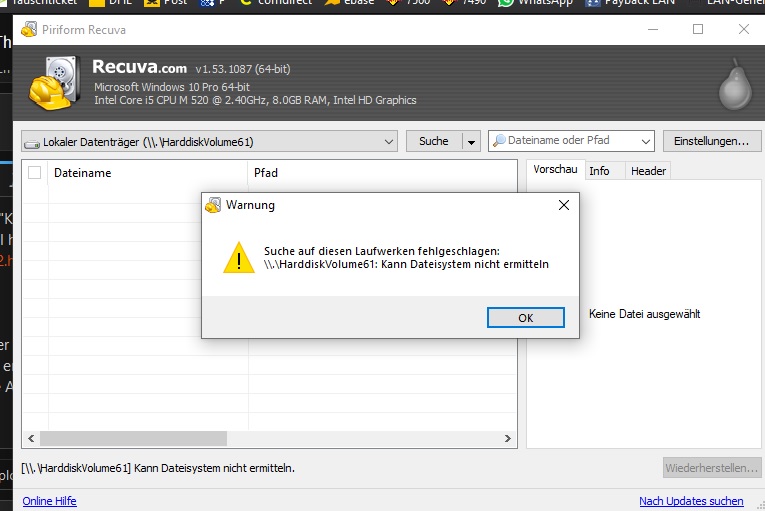Open the Online Hilfe link
The image size is (765, 511).
point(49,501)
